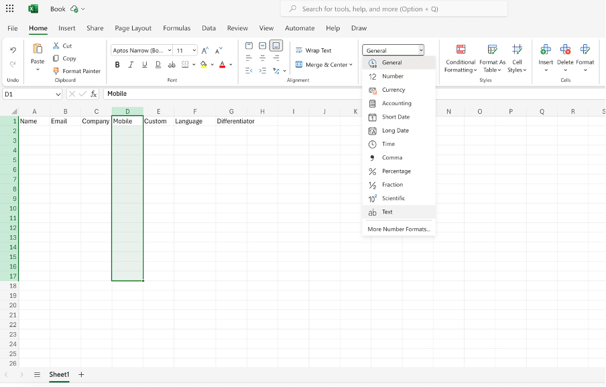Expand the Paste options arrow
Screen dimensions: 606x387
pyautogui.click(x=37, y=70)
